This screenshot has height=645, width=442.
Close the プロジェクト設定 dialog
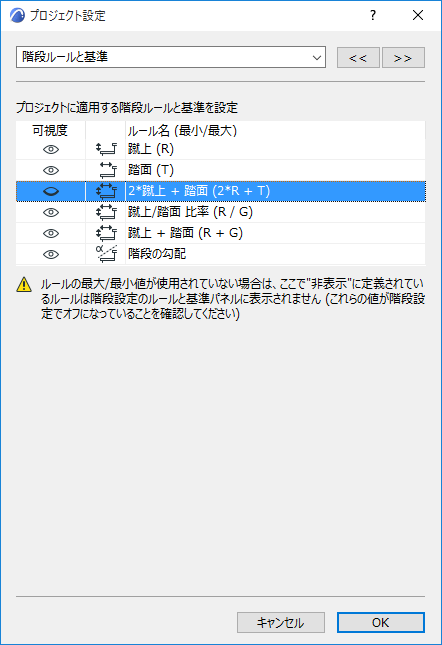pos(418,15)
